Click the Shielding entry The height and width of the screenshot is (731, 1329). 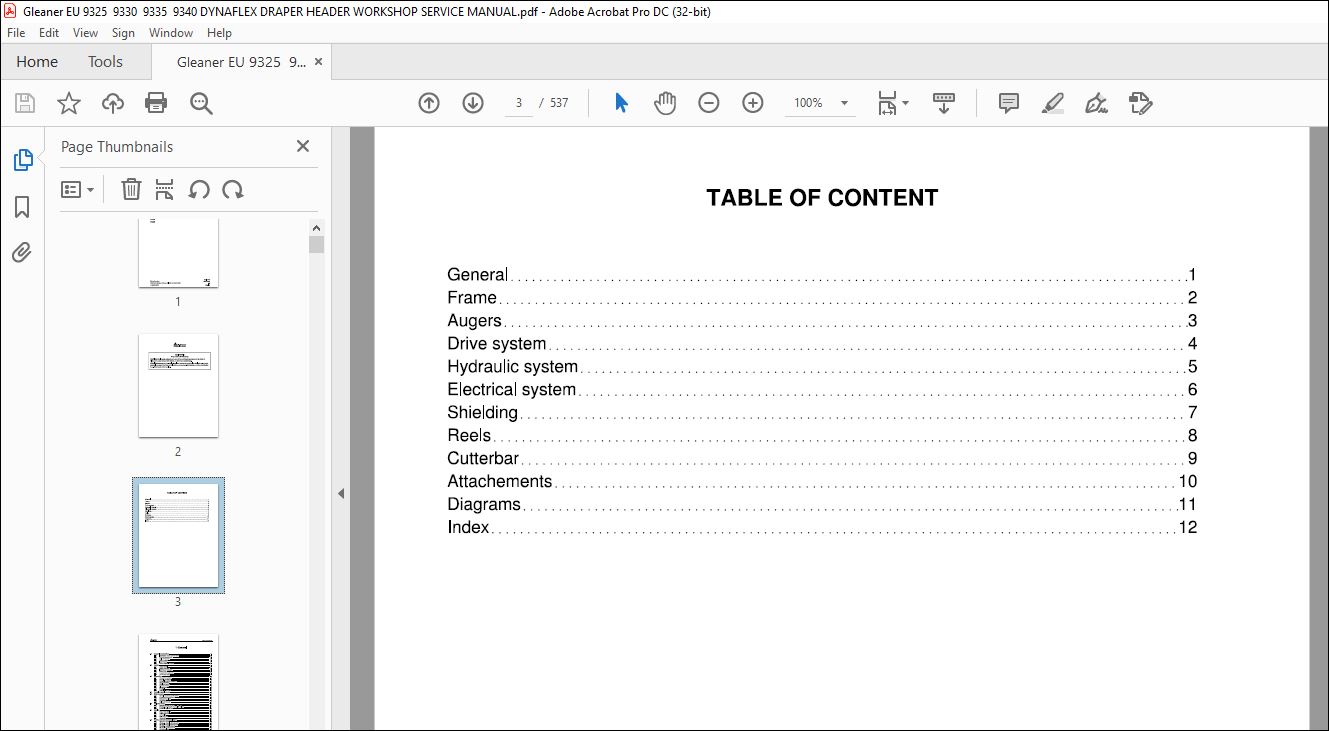point(822,413)
